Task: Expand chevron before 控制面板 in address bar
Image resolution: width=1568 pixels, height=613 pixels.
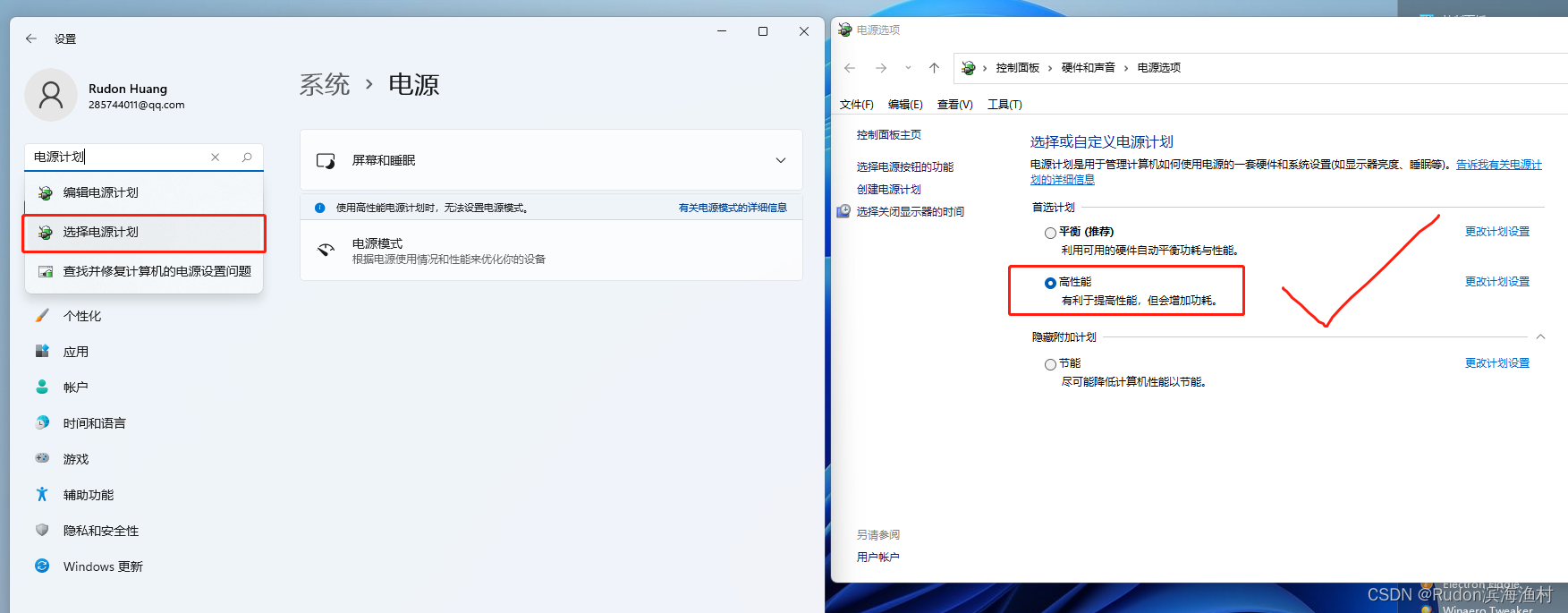Action: tap(985, 68)
